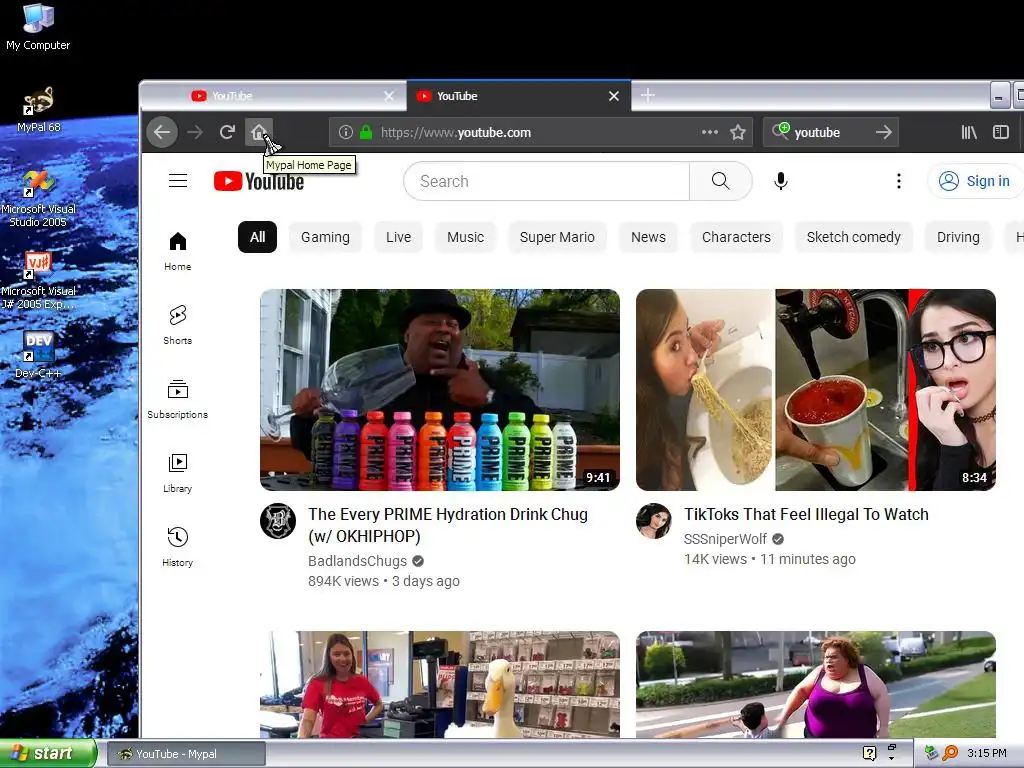Open the SSSniperWolf channel link
Screen dimensions: 1024x768
coord(725,539)
